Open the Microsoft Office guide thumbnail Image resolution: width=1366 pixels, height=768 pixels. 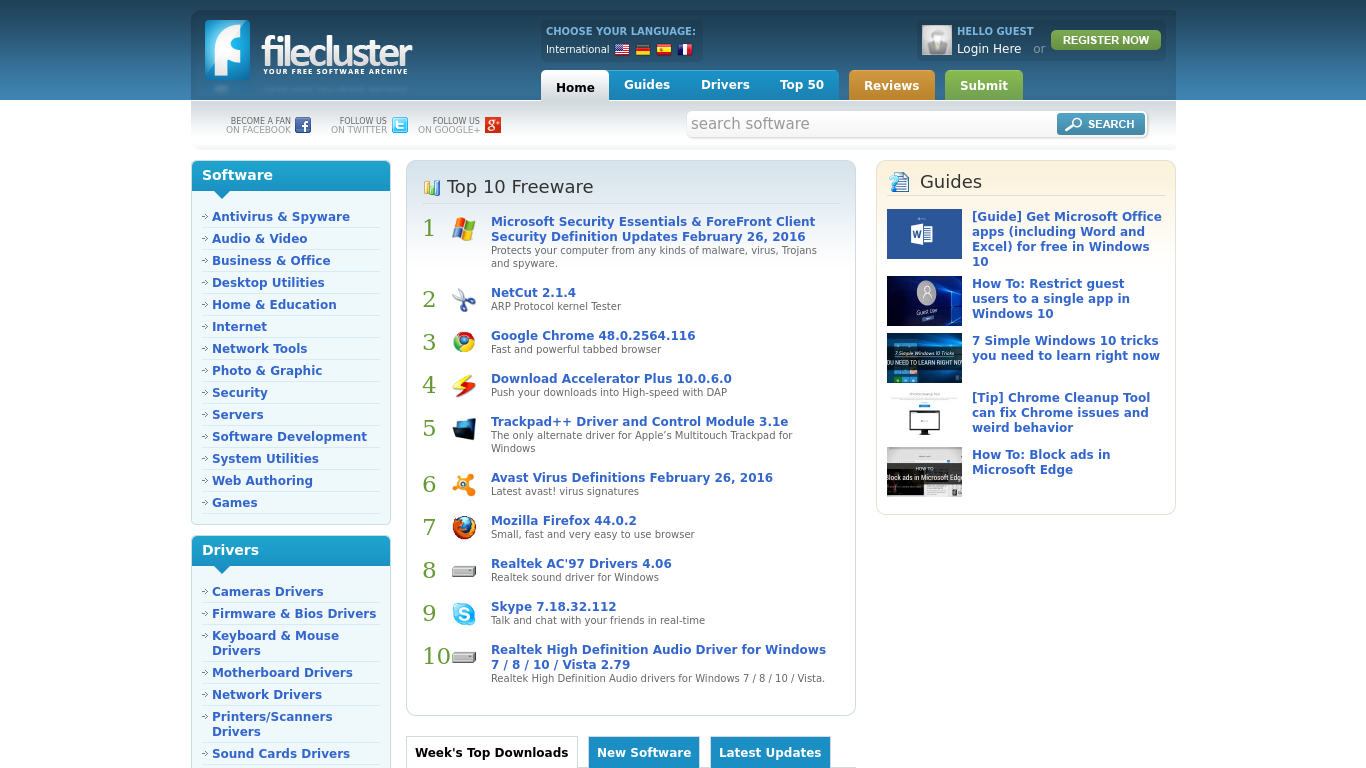pyautogui.click(x=924, y=234)
